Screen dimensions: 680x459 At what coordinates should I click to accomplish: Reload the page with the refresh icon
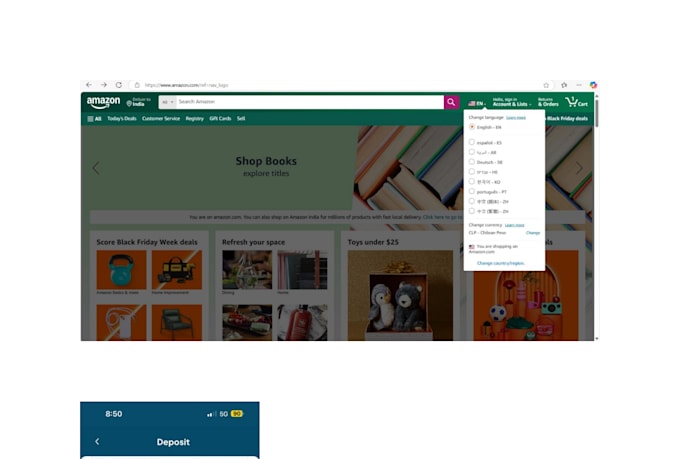click(118, 85)
